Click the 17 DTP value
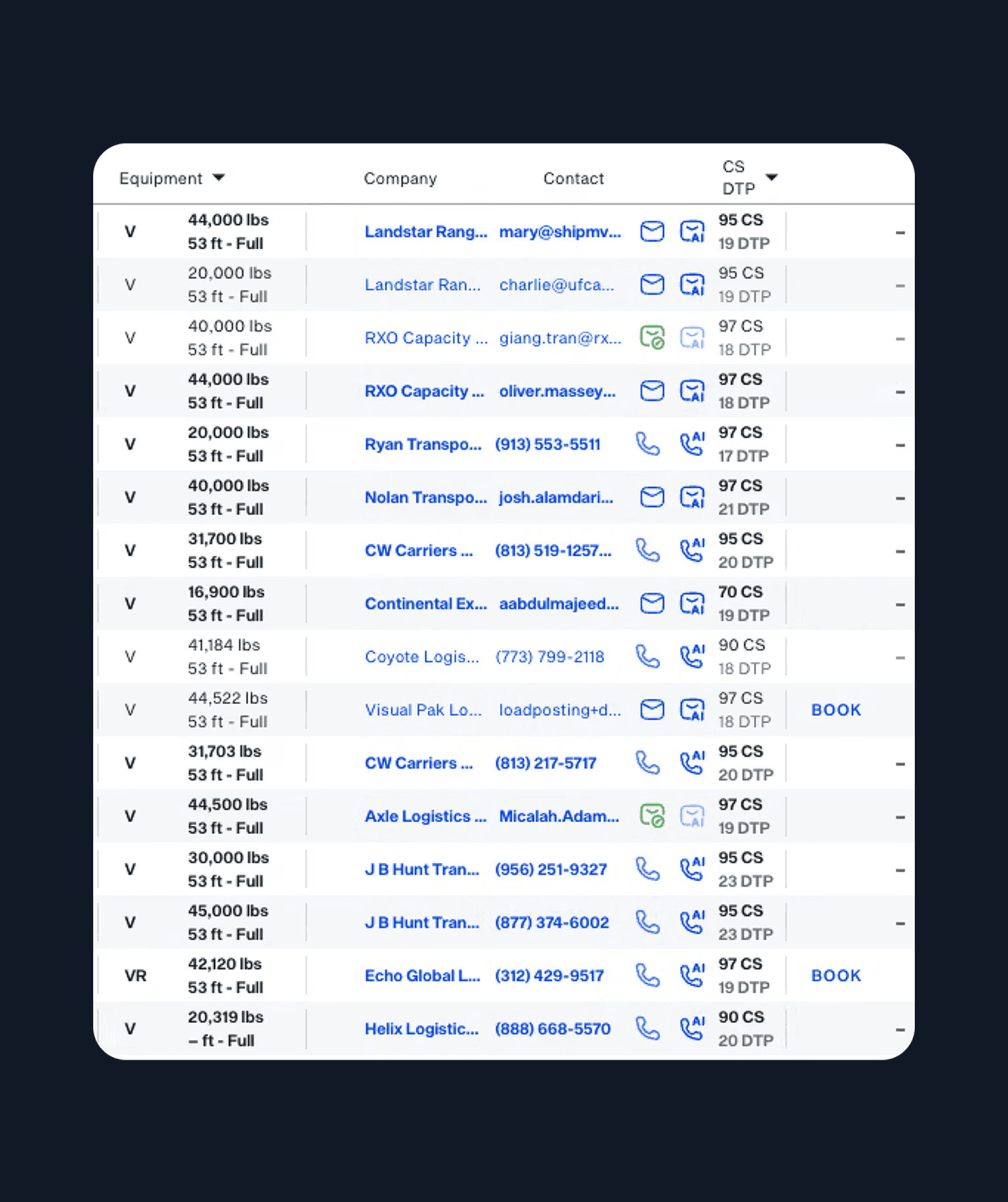The image size is (1008, 1202). coord(743,456)
